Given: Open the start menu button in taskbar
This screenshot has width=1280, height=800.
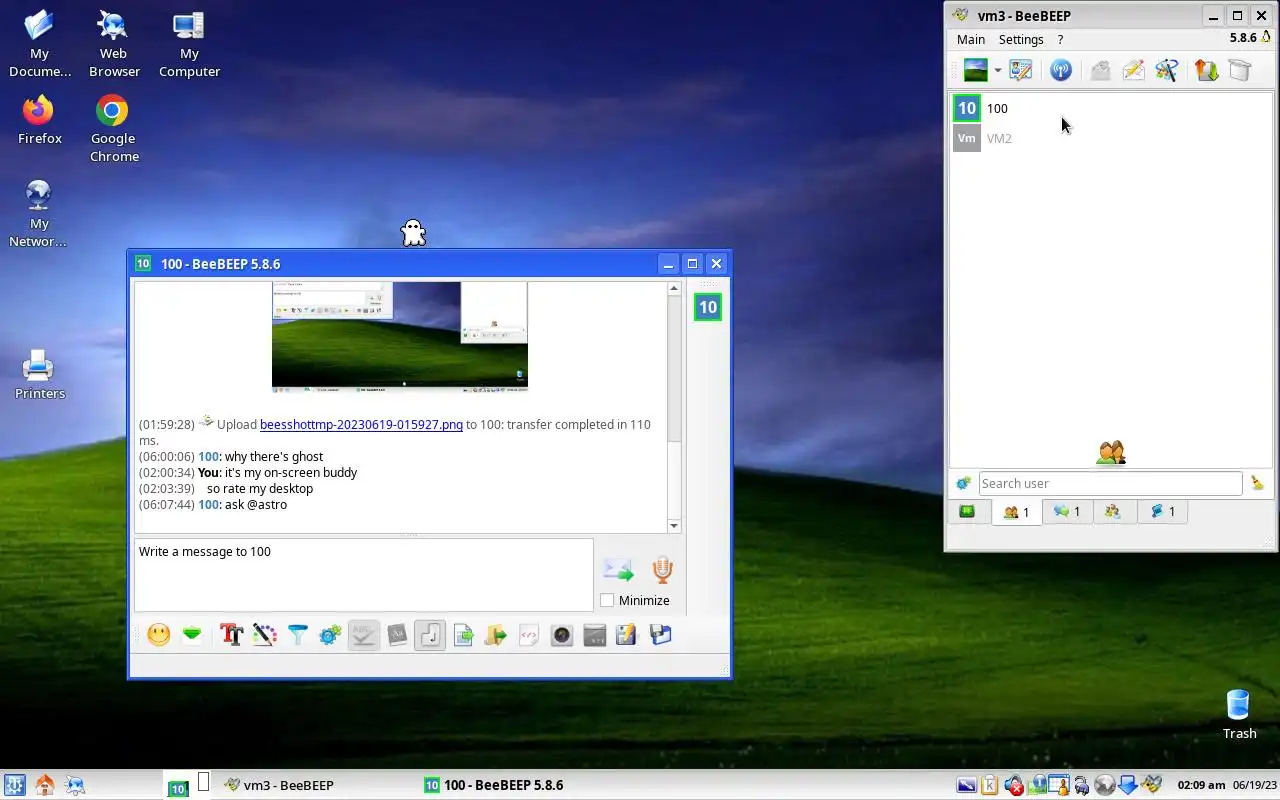Looking at the screenshot, I should click(x=14, y=785).
